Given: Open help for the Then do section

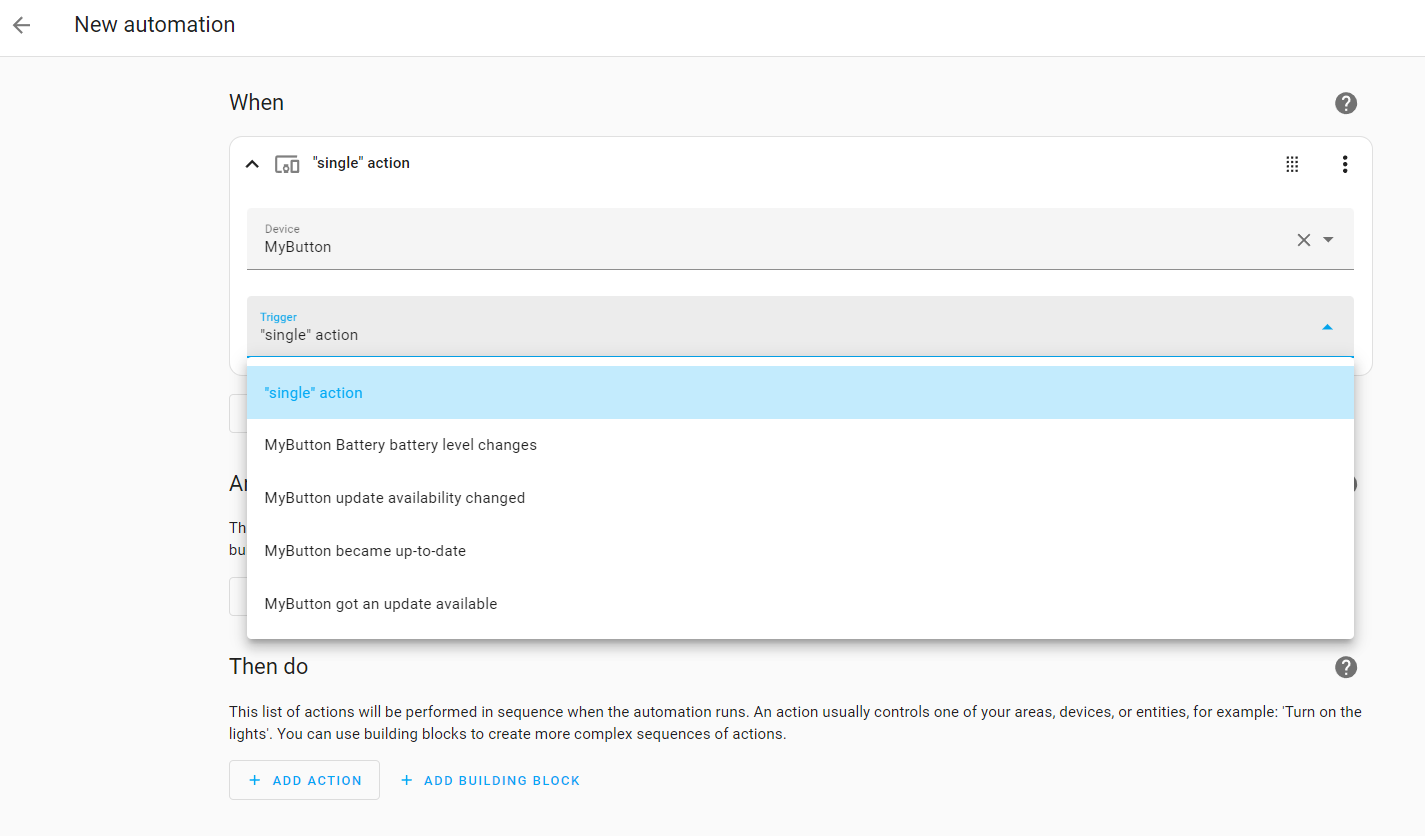Looking at the screenshot, I should 1346,667.
